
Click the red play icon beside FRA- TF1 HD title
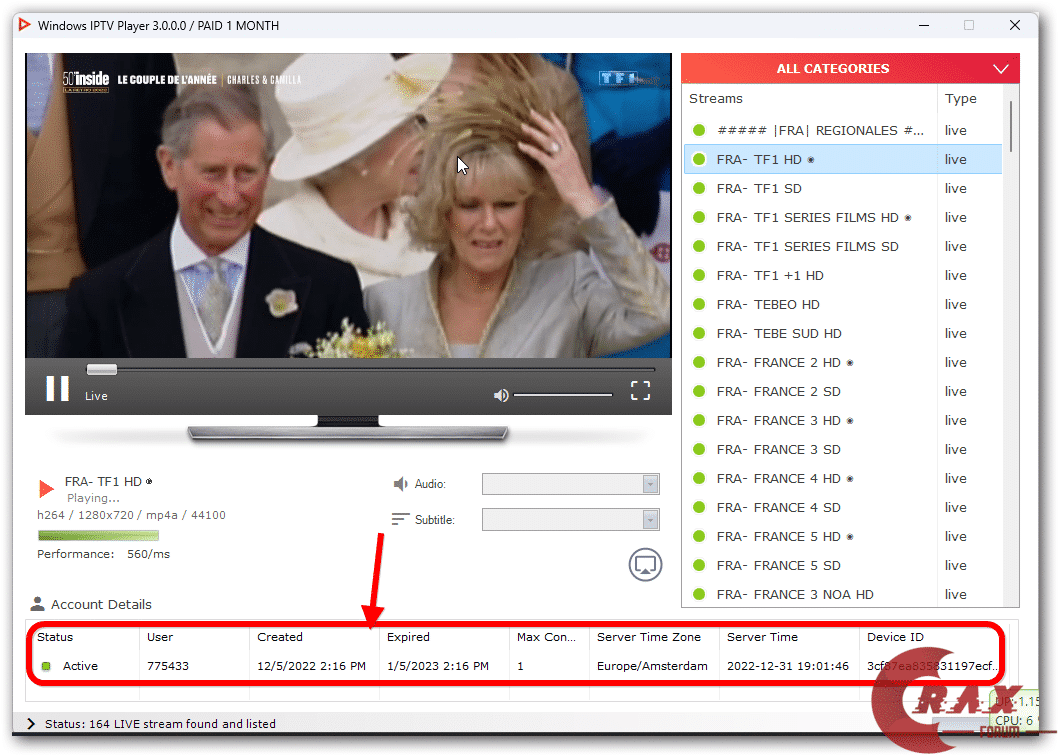[46, 488]
